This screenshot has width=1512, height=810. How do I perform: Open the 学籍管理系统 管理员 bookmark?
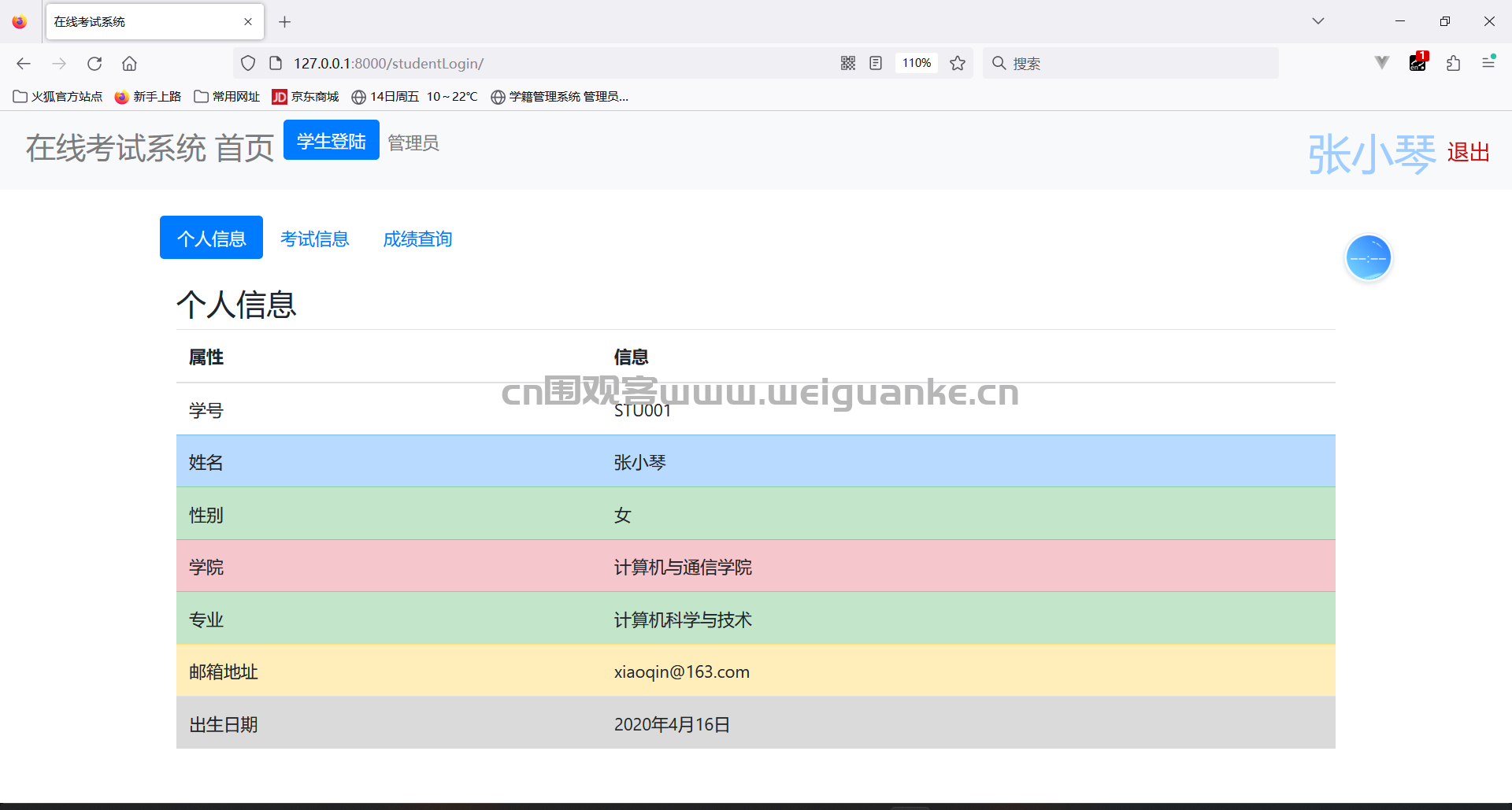click(x=560, y=97)
